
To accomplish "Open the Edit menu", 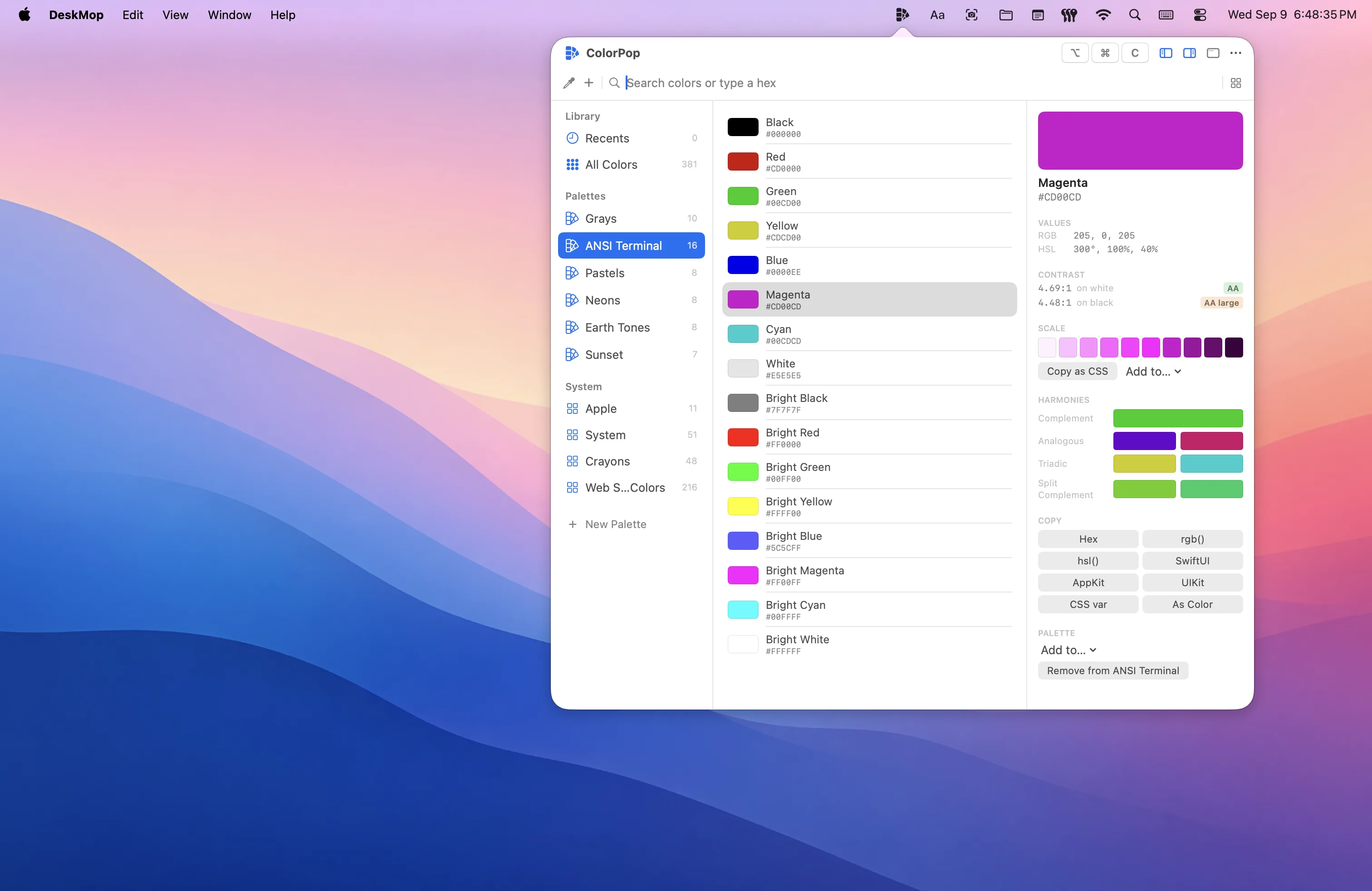I will pyautogui.click(x=132, y=15).
